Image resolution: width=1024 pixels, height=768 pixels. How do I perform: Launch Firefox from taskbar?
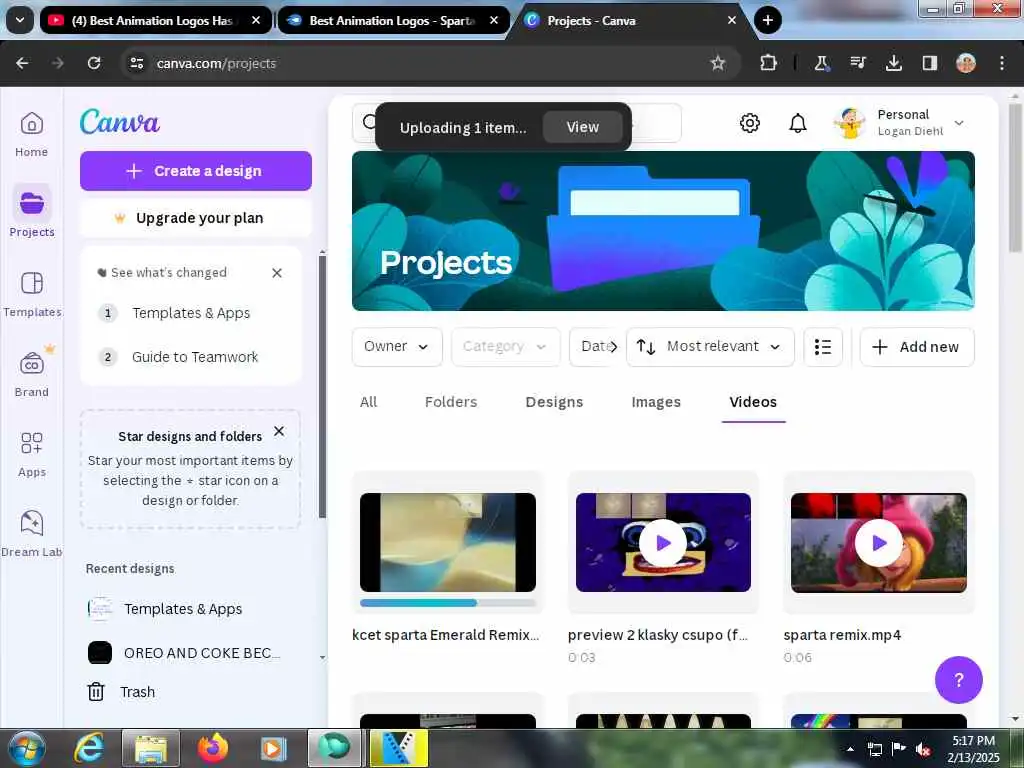[x=213, y=748]
